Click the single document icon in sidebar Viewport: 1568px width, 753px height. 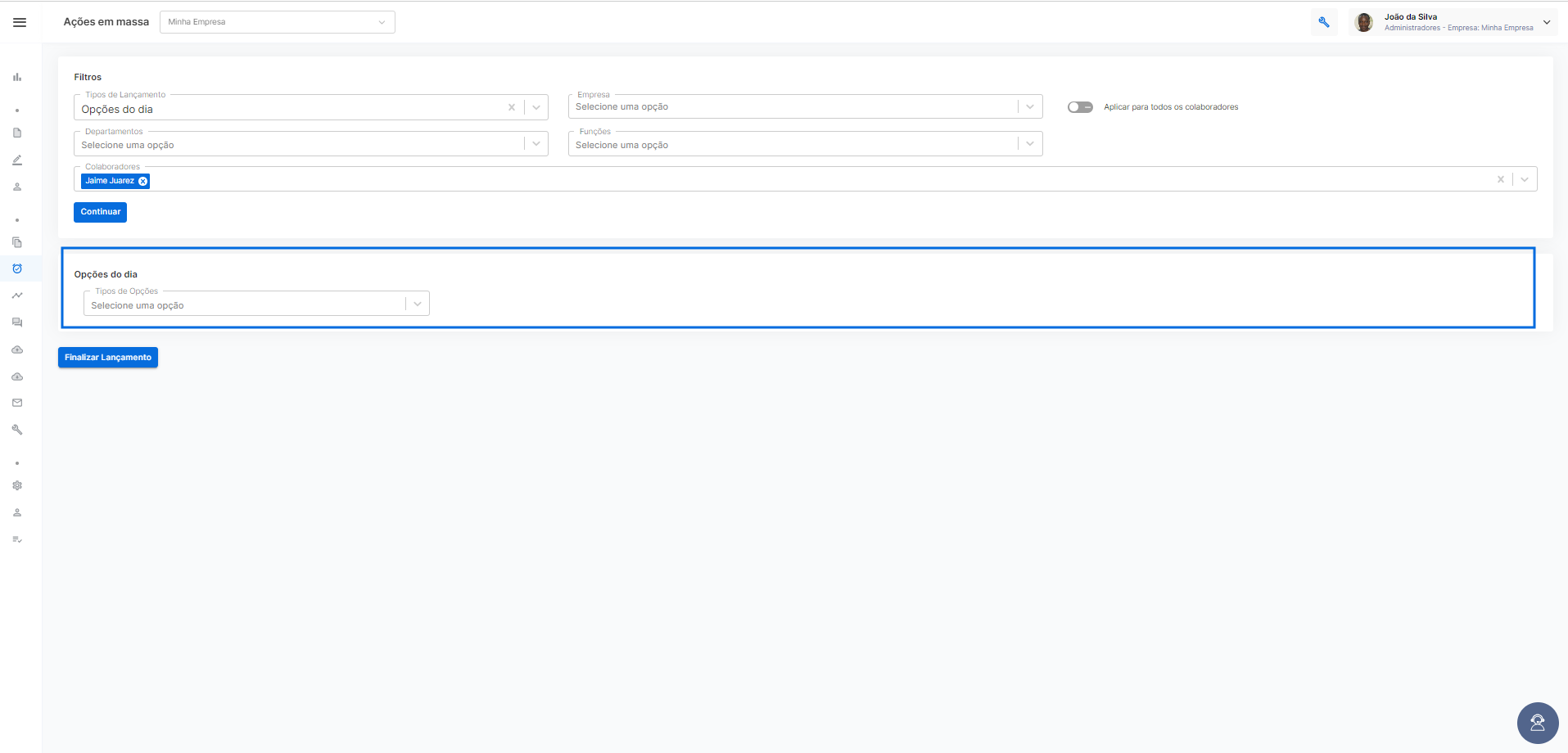[17, 133]
